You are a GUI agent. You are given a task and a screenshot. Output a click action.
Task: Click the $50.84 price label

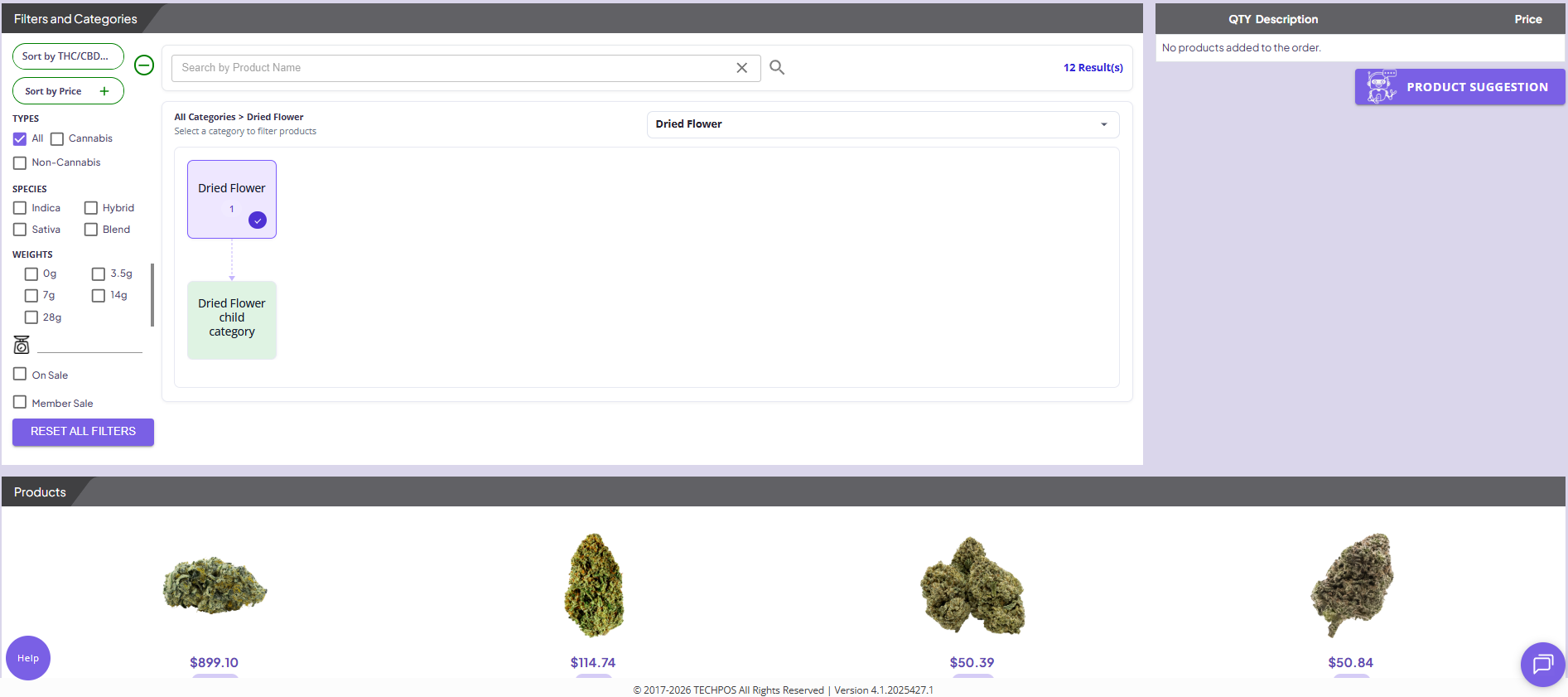click(1351, 662)
